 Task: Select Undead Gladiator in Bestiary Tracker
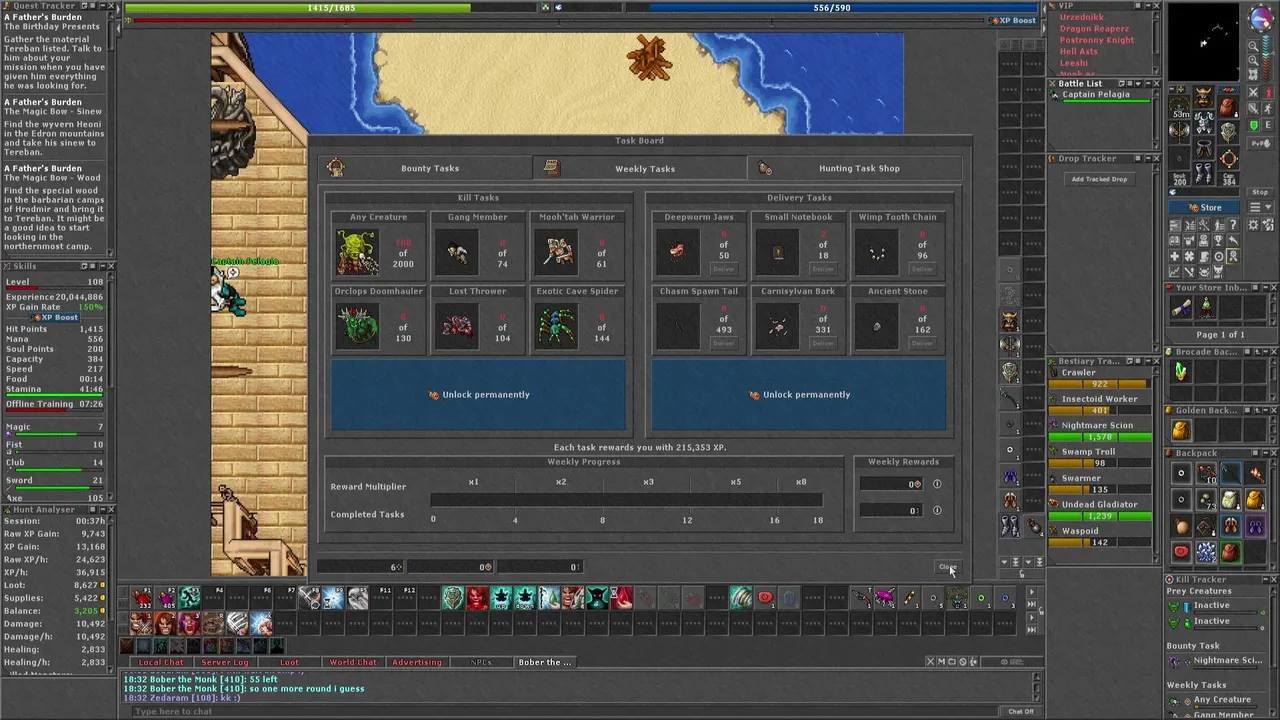[x=1098, y=510]
